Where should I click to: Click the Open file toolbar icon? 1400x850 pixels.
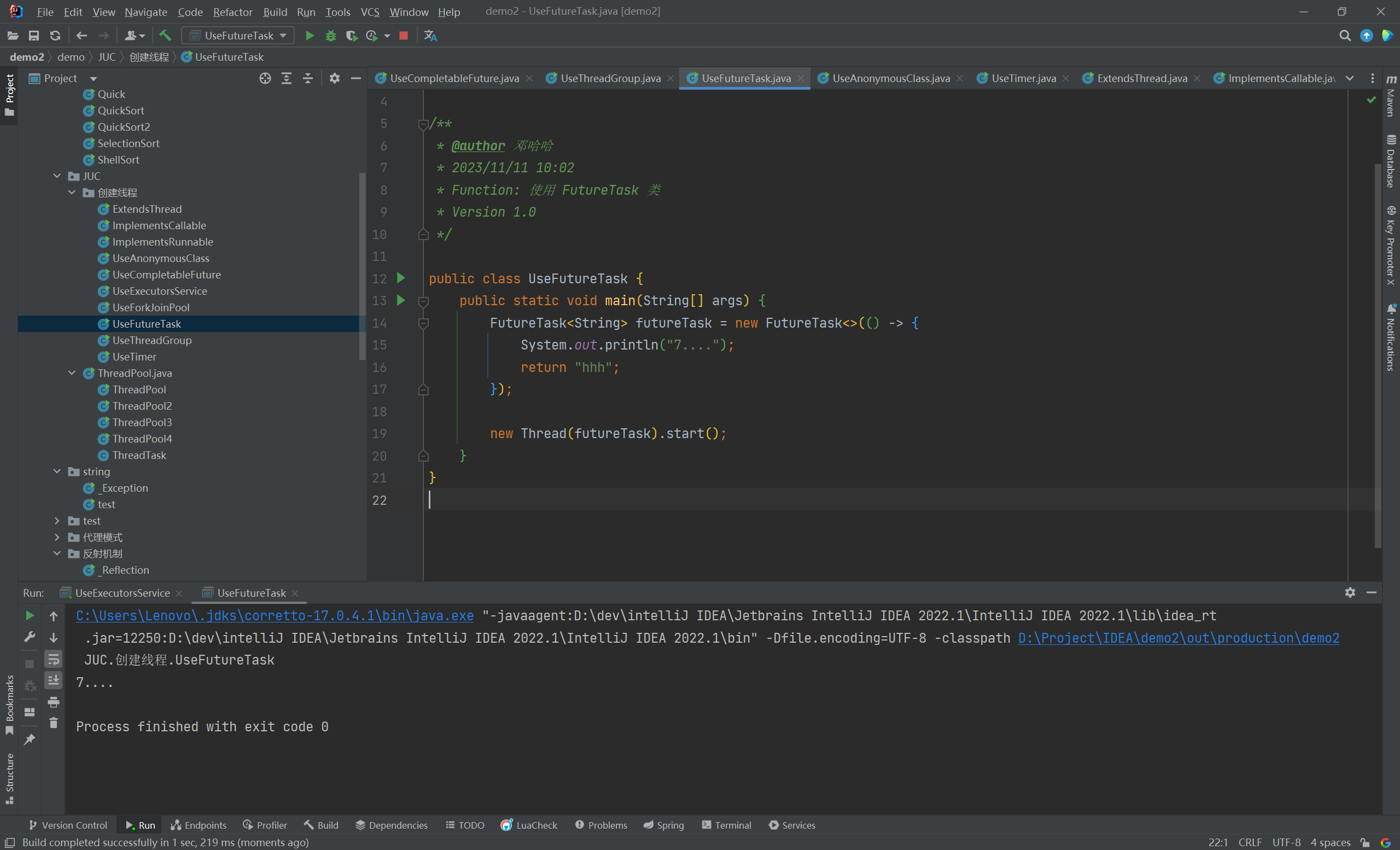click(x=13, y=36)
